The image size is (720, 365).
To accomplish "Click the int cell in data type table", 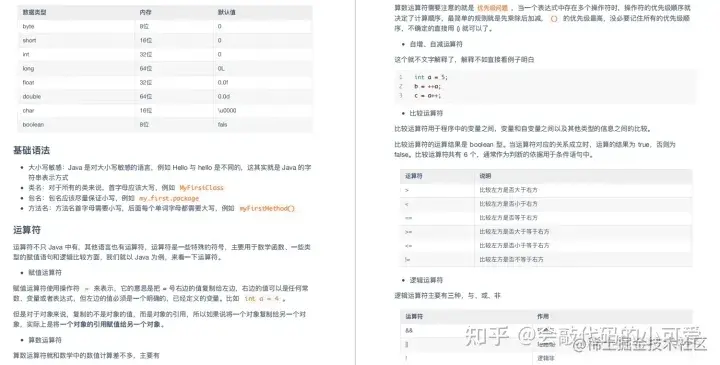I will click(26, 54).
